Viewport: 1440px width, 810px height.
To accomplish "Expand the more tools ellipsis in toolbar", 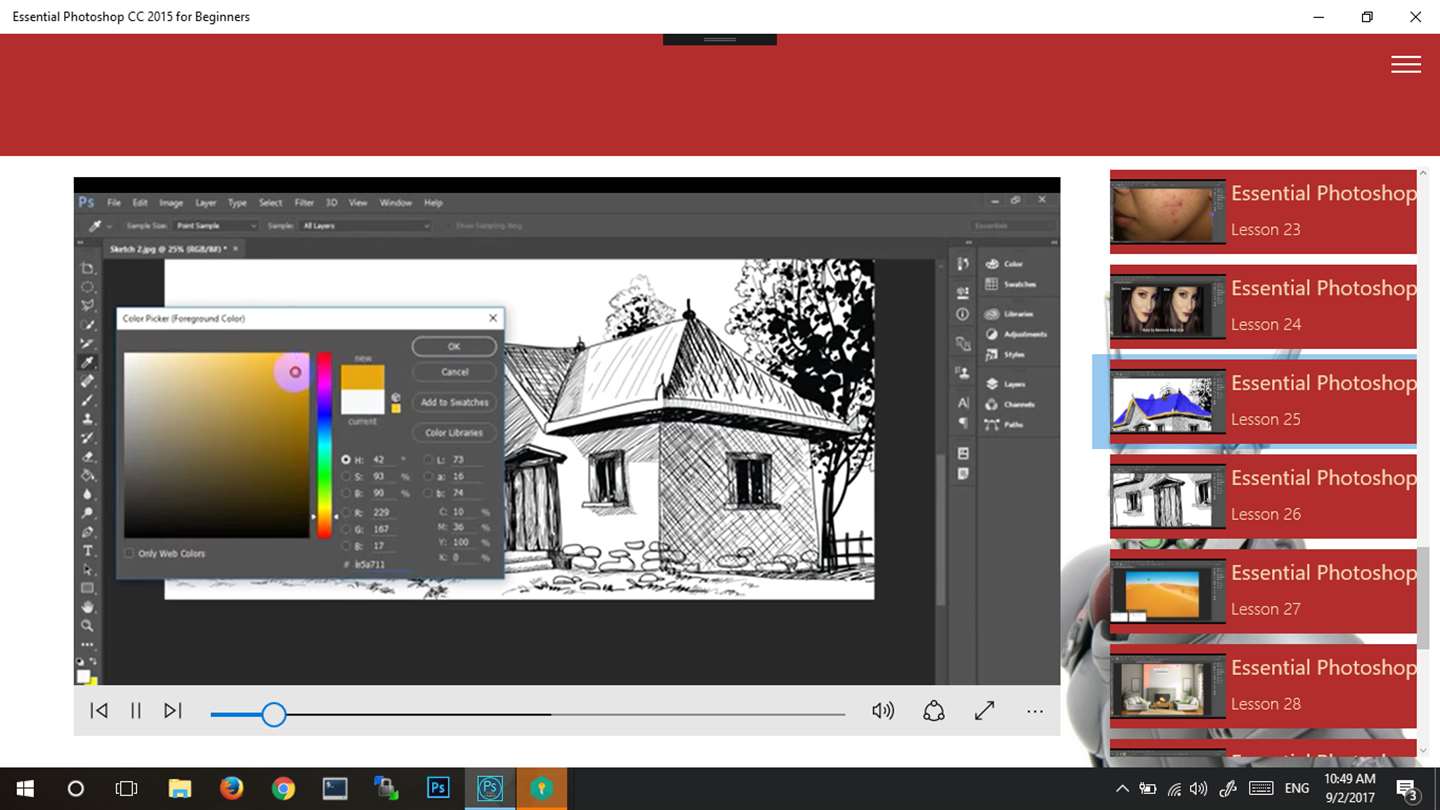I will point(88,645).
